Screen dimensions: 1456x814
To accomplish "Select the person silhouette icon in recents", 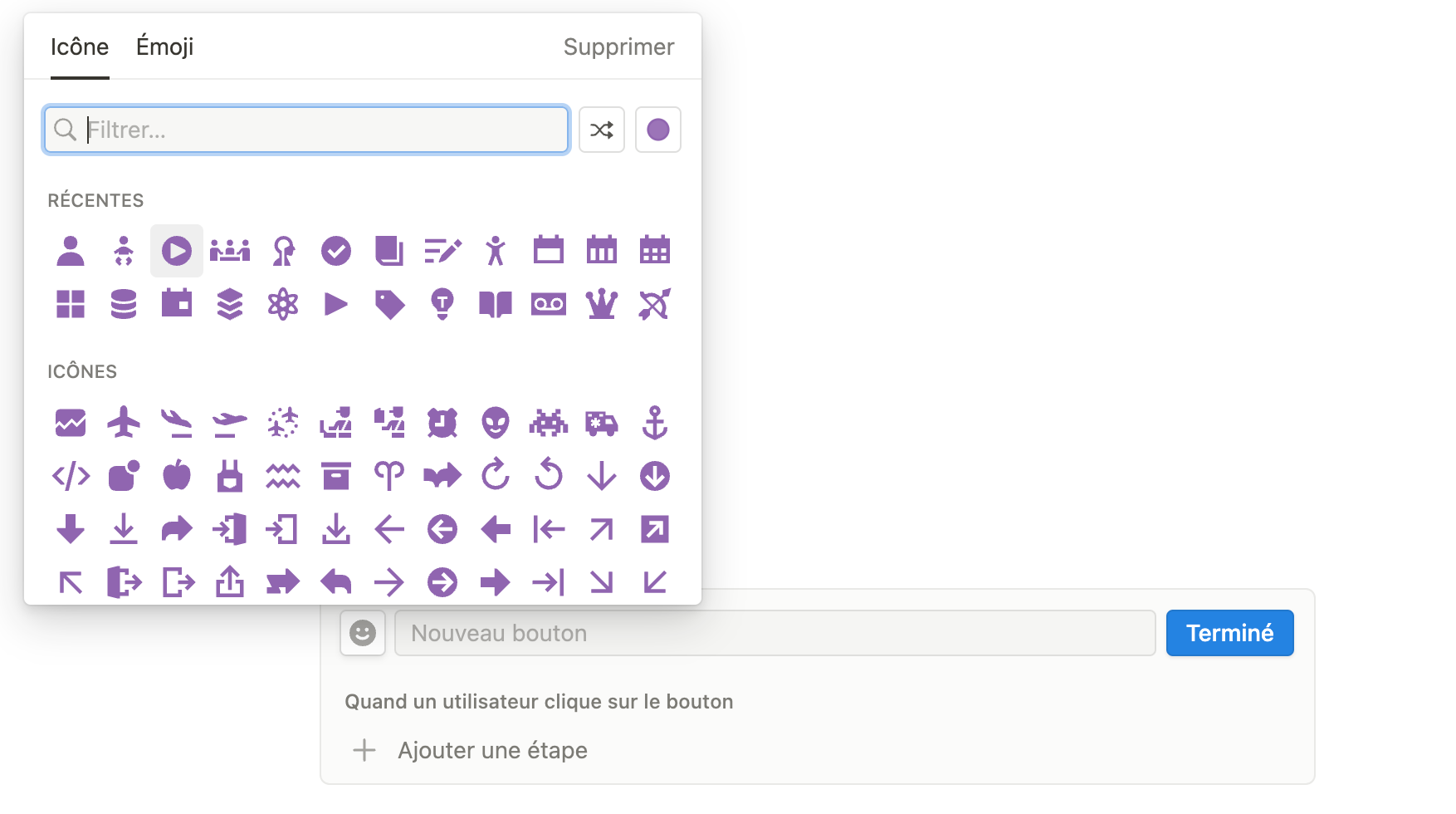I will coord(71,250).
